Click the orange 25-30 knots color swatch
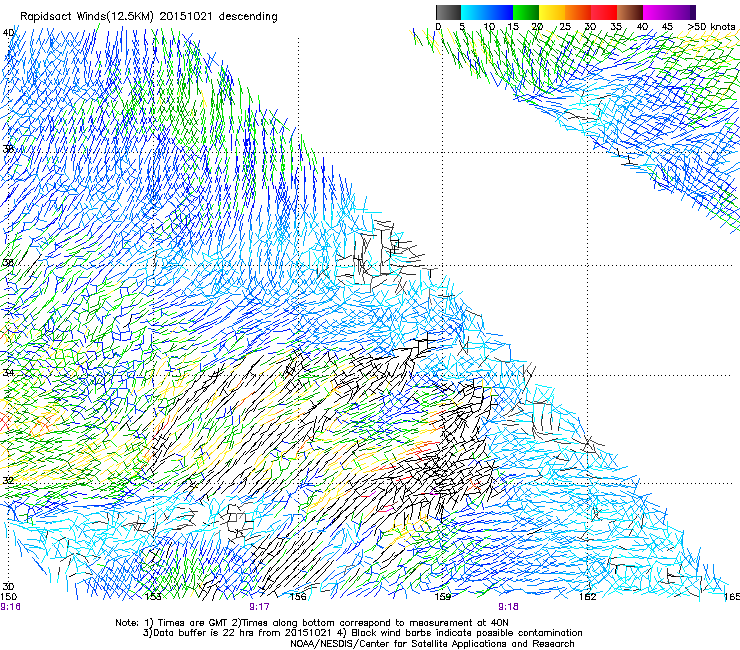 pos(578,12)
